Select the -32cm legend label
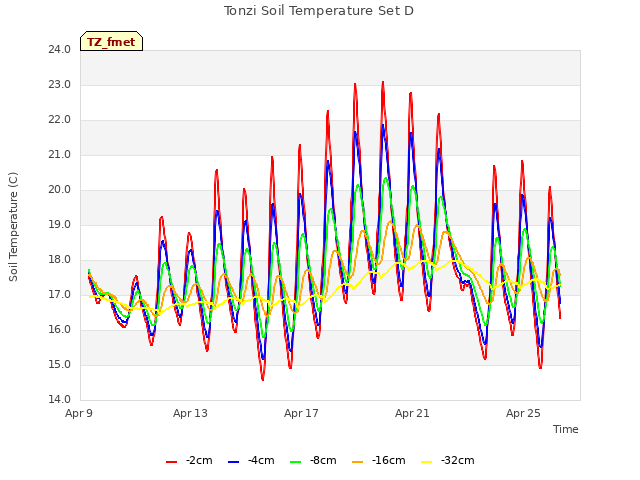 [458, 460]
